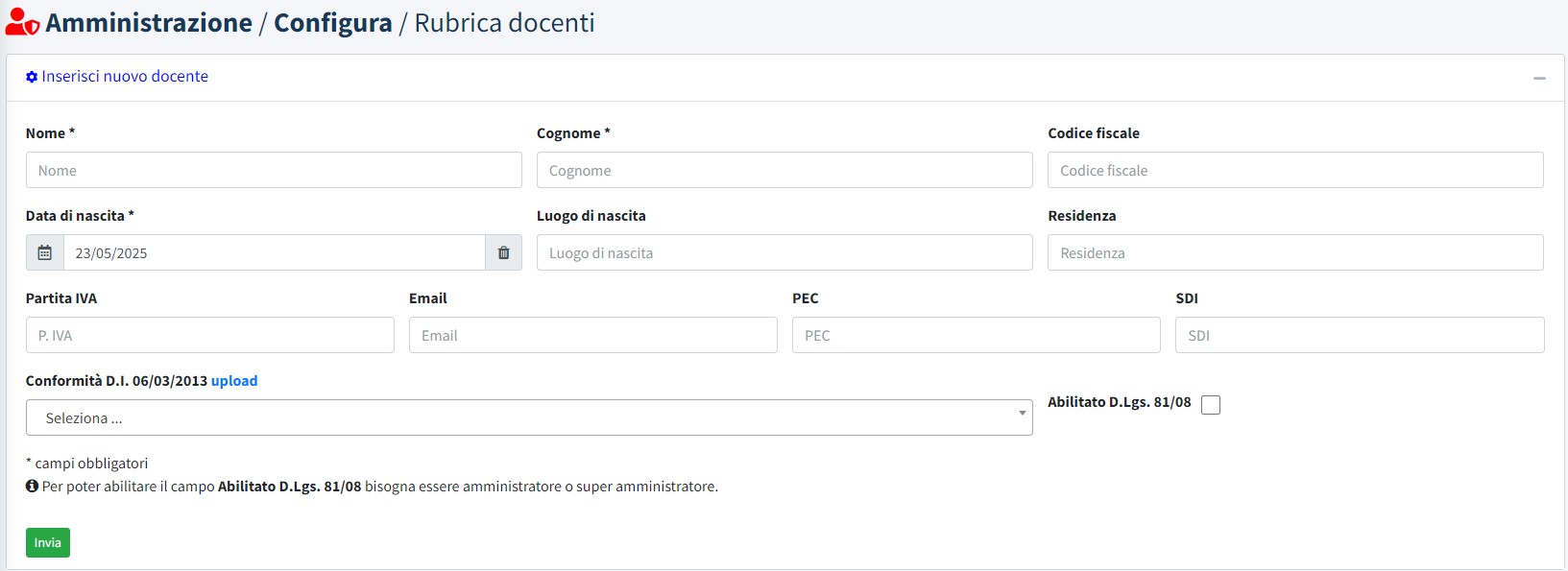Screen dimensions: 1568x571
Task: Click the Amministrazione breadcrumb
Action: click(x=149, y=23)
